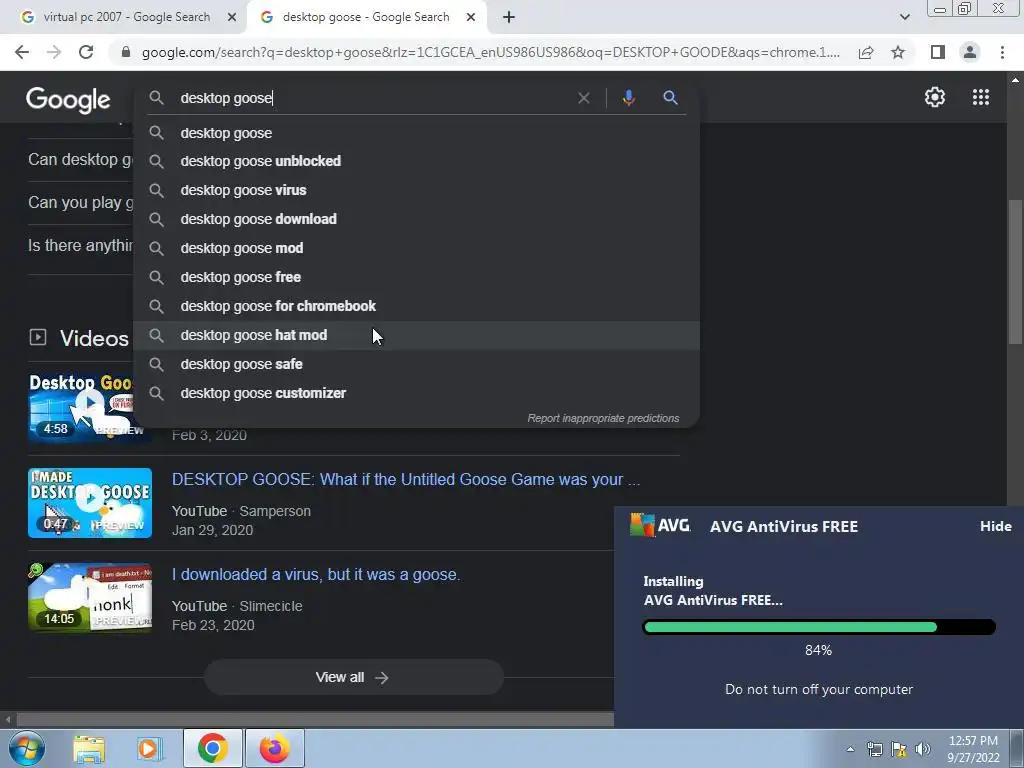Close the desktop goose tab

point(471,17)
